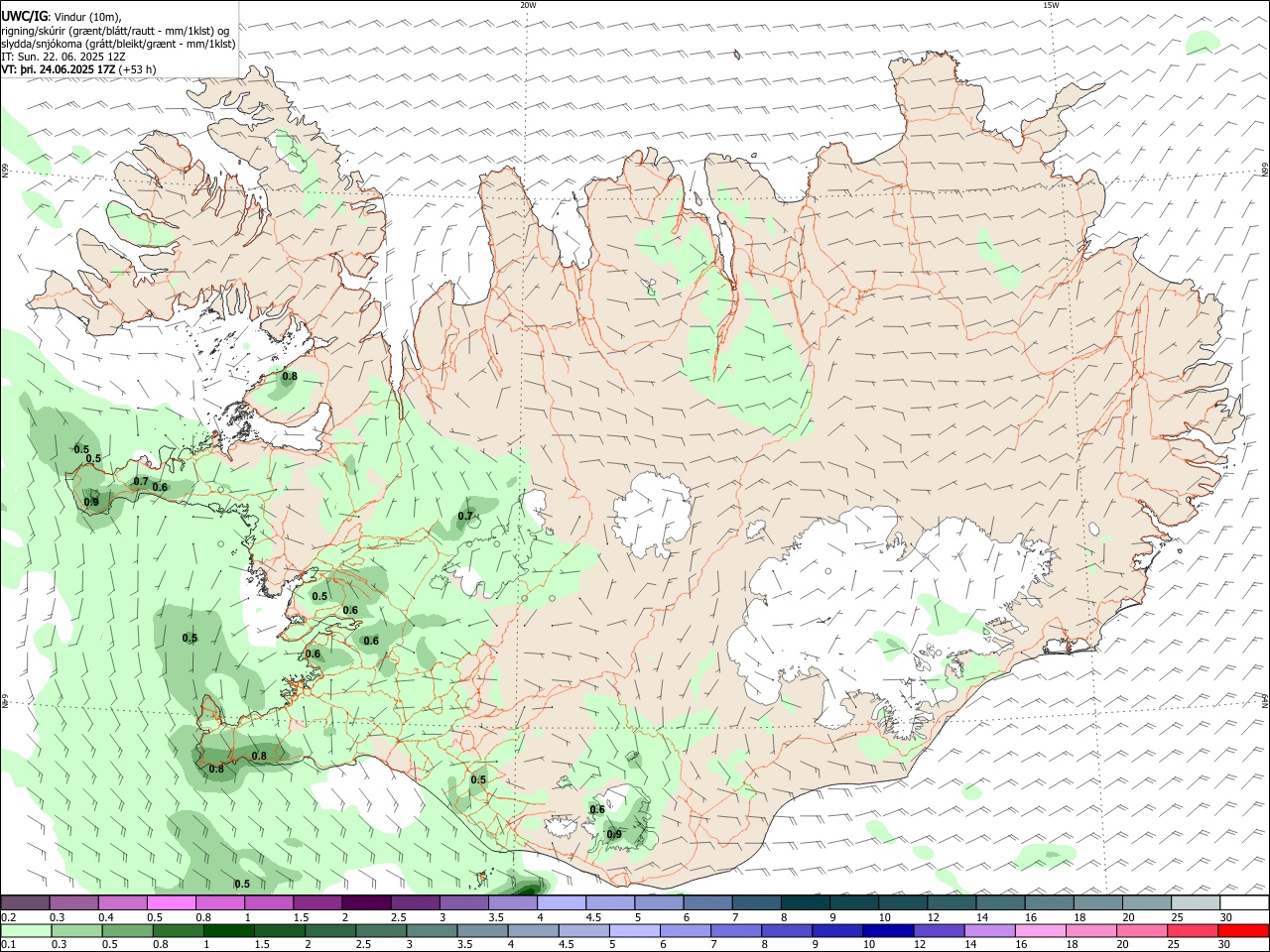The image size is (1270, 952).
Task: Select the dark teal upper swatch starting at 8
Action: click(x=806, y=903)
